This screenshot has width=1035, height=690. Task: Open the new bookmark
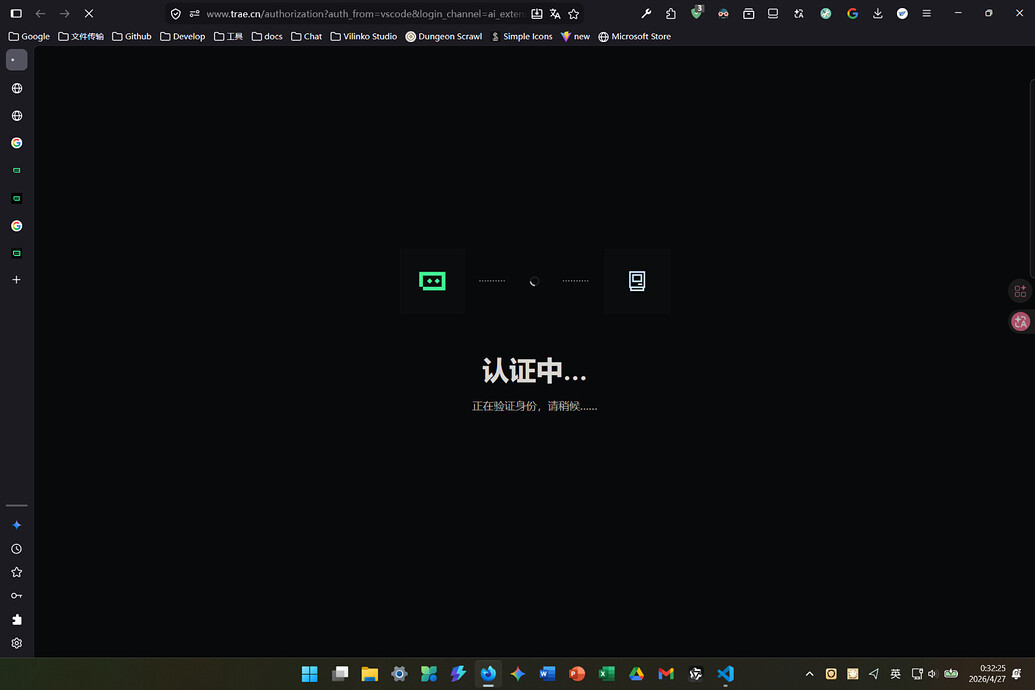tap(575, 36)
